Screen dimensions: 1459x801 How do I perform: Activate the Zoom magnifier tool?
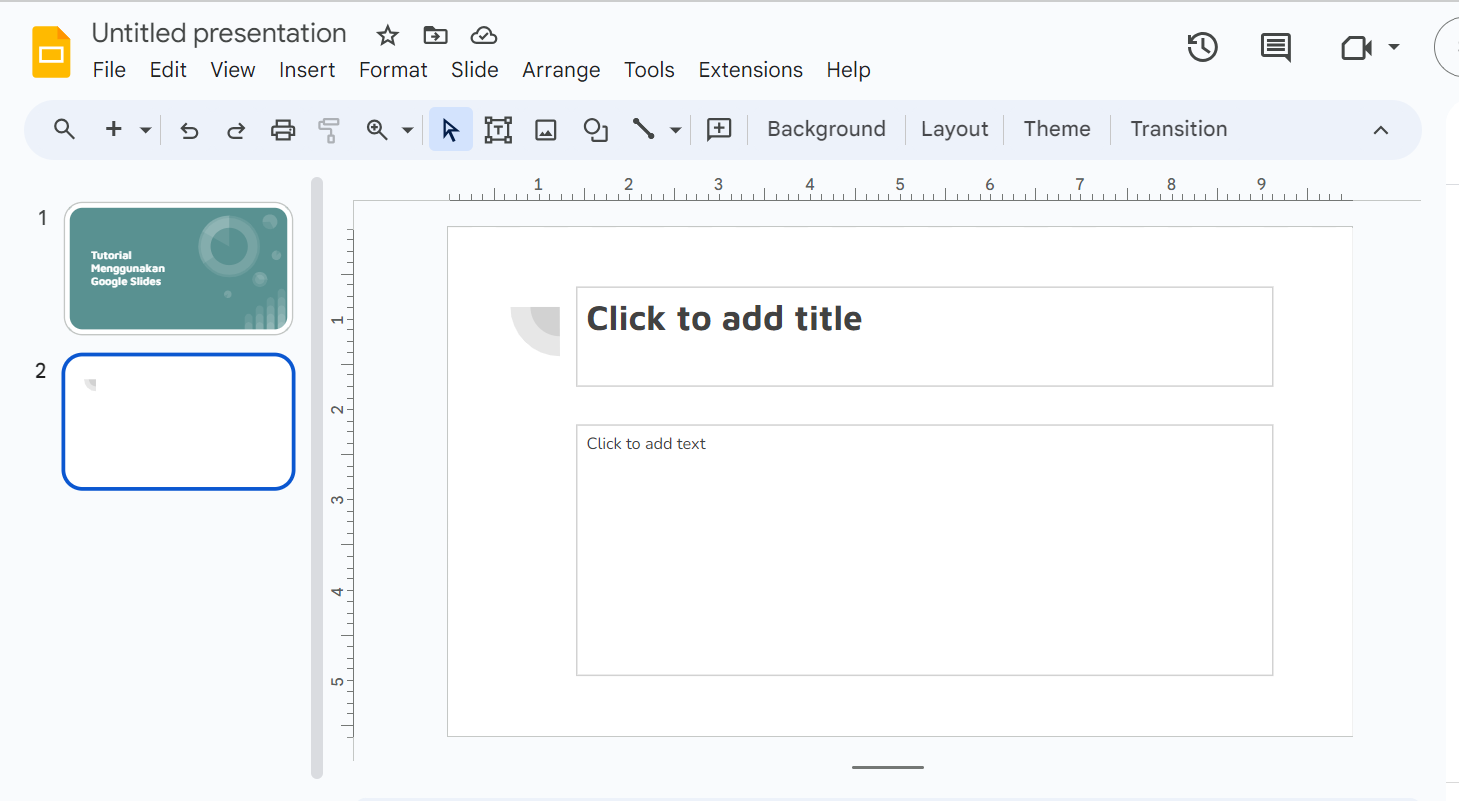click(375, 129)
